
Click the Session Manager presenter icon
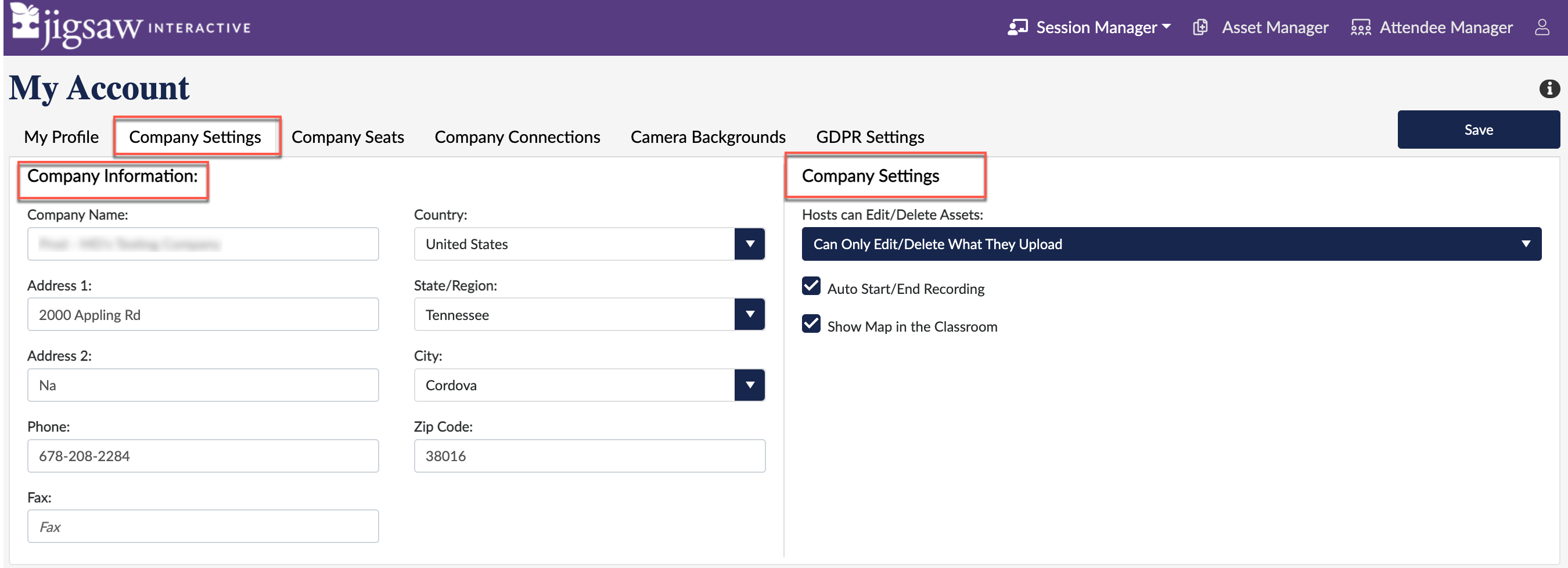[1017, 27]
